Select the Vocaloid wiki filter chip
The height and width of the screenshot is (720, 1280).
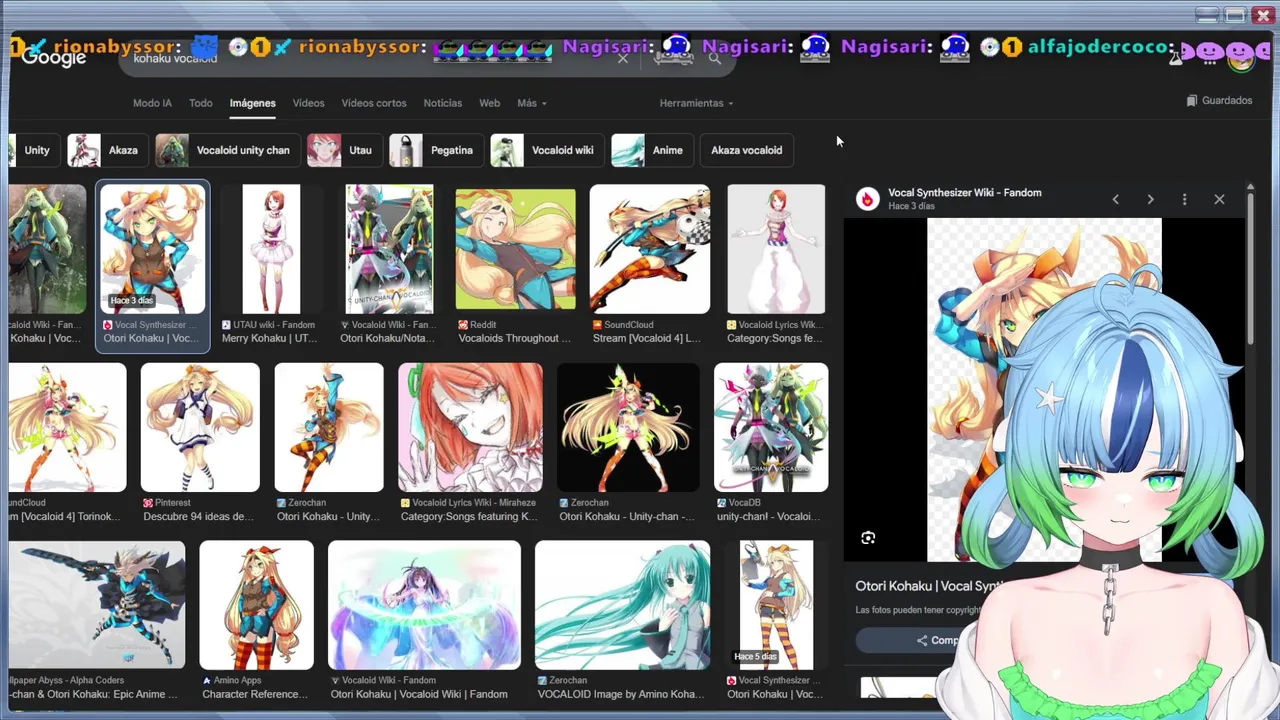(x=546, y=150)
